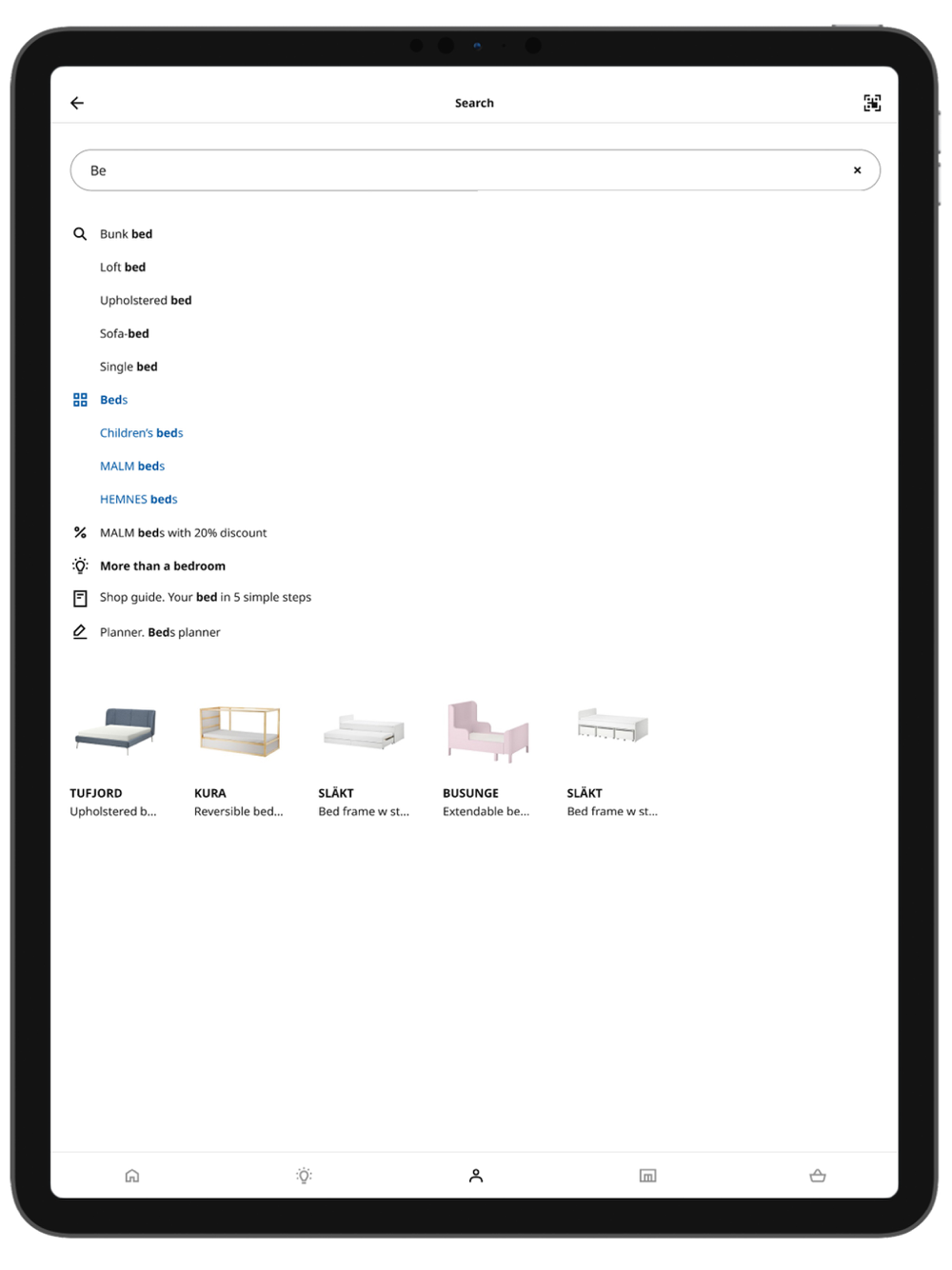Click the 'TUFJORD' product name
Screen dimensions: 952x1270
(x=96, y=793)
